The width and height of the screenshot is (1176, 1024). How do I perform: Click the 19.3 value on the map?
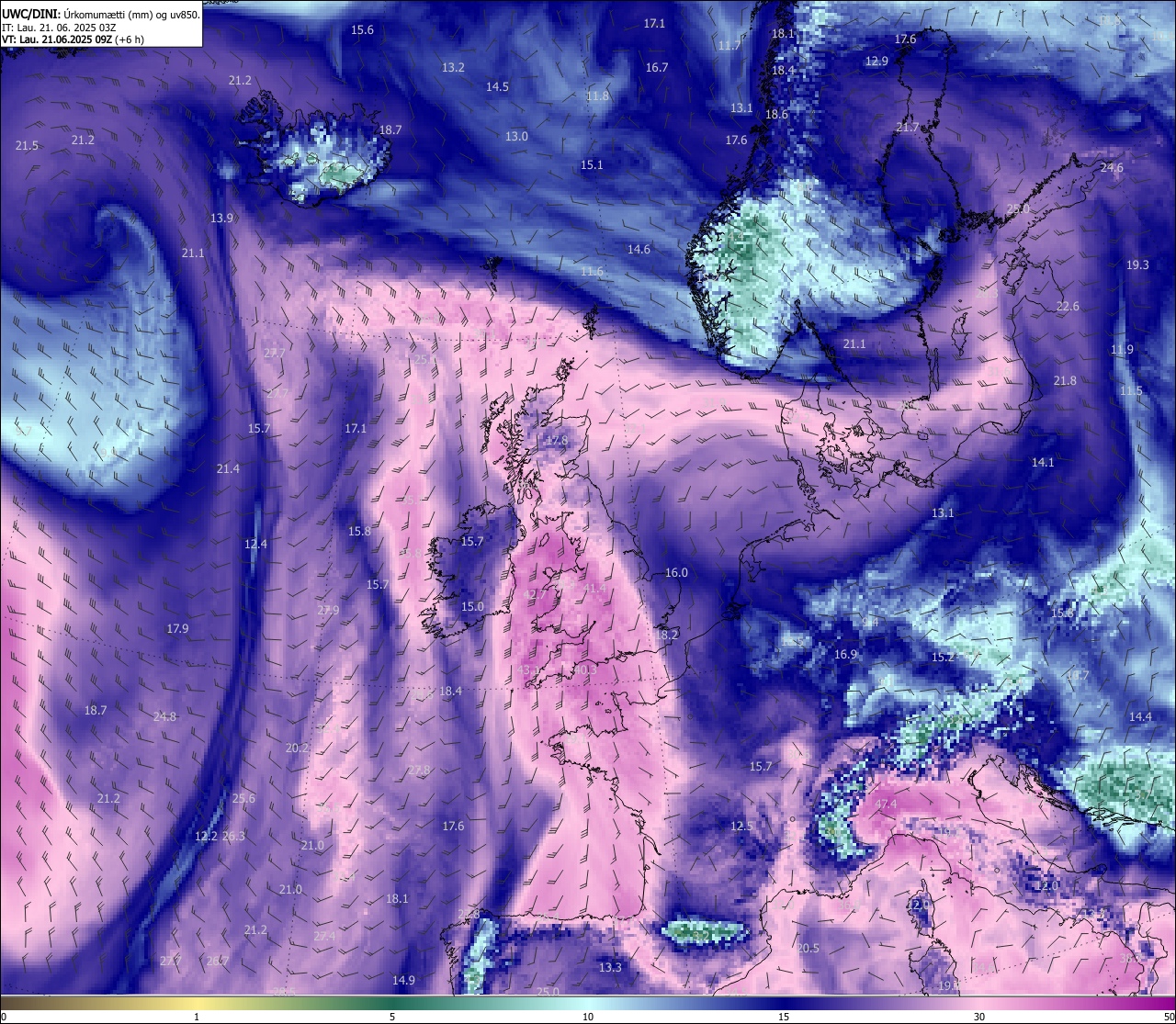(1137, 264)
